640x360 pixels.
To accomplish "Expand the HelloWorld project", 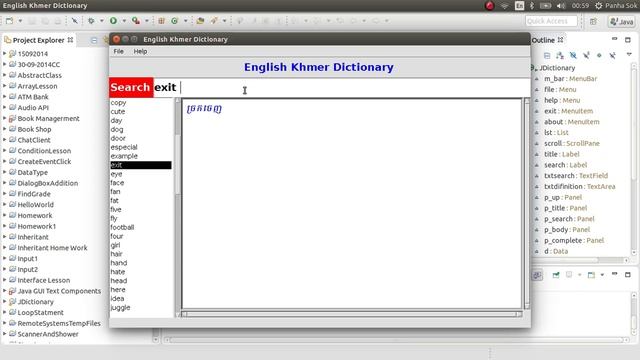I will point(4,204).
